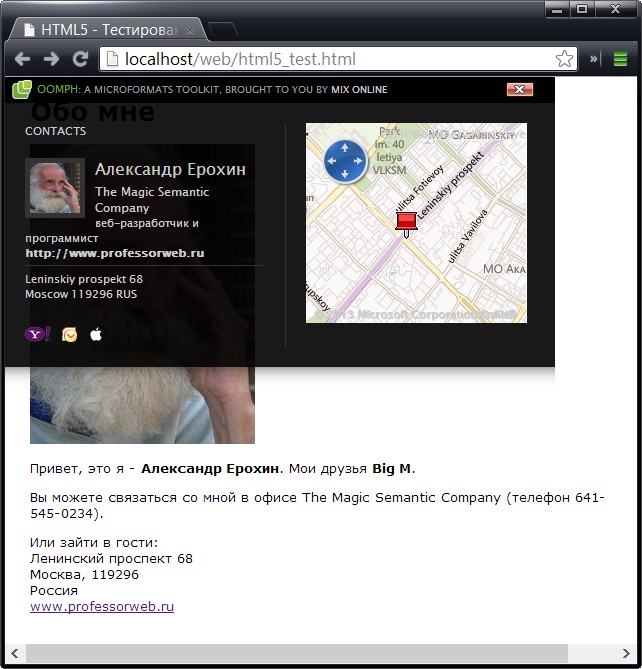642x669 pixels.
Task: Open http://www.professorweb.ru link in Oomph card
Action: (115, 253)
